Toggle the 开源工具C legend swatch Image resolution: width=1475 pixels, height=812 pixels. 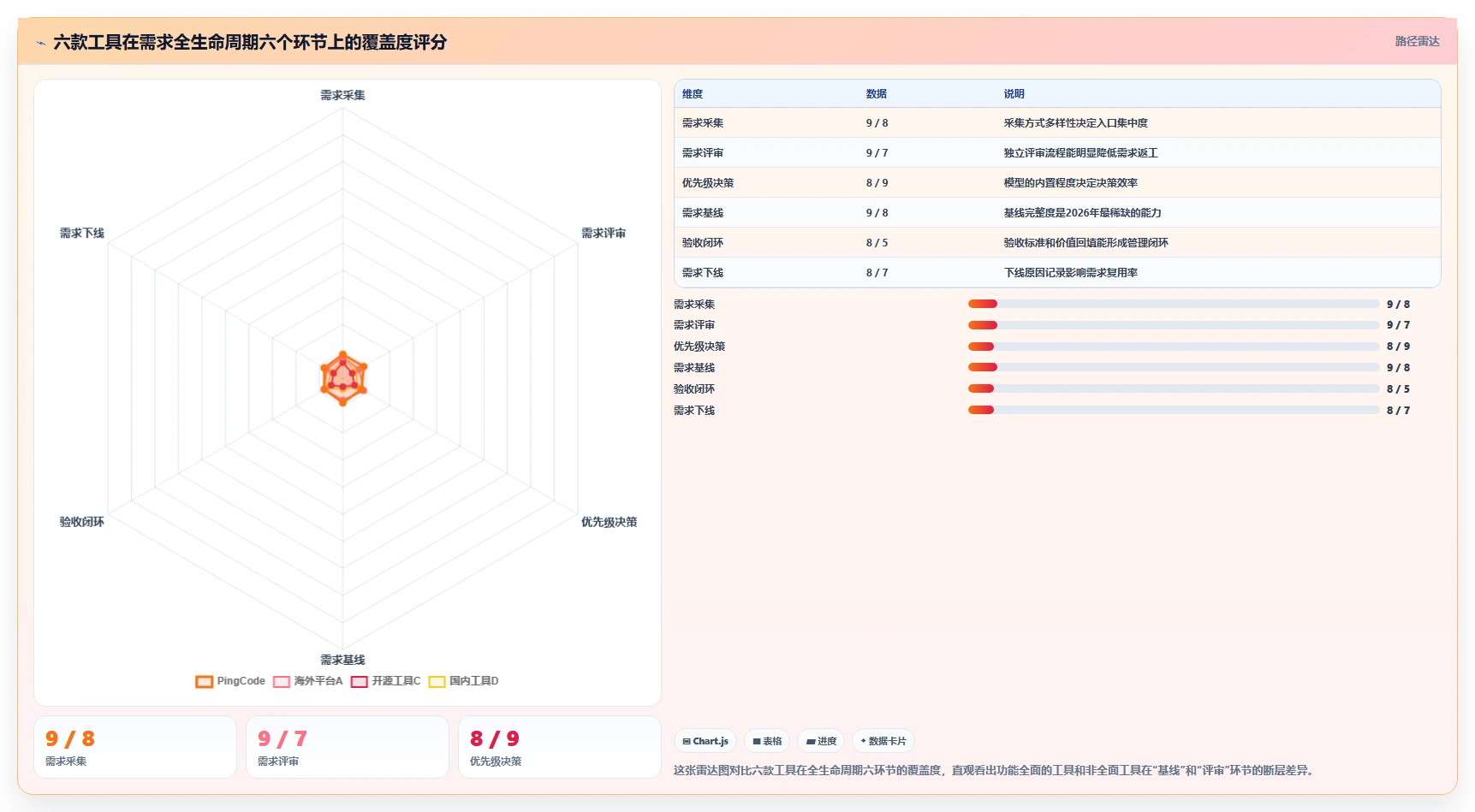click(x=359, y=682)
